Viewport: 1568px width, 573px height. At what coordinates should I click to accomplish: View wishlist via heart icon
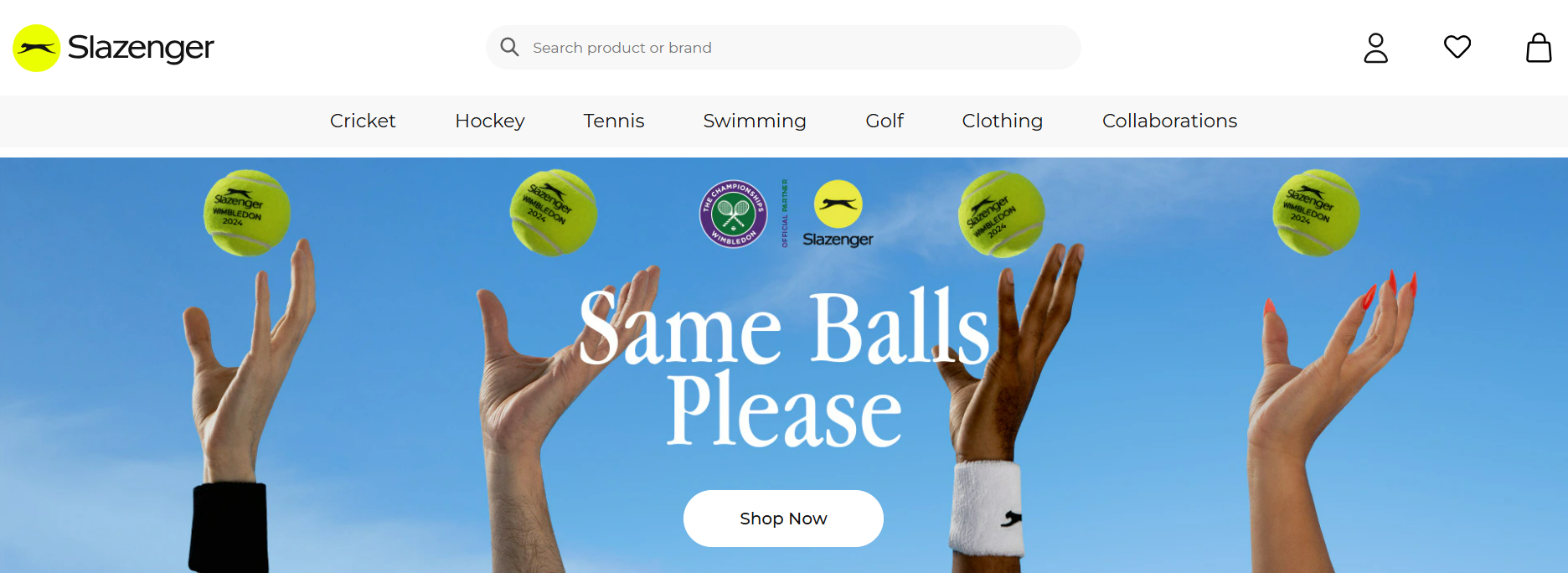(x=1457, y=47)
